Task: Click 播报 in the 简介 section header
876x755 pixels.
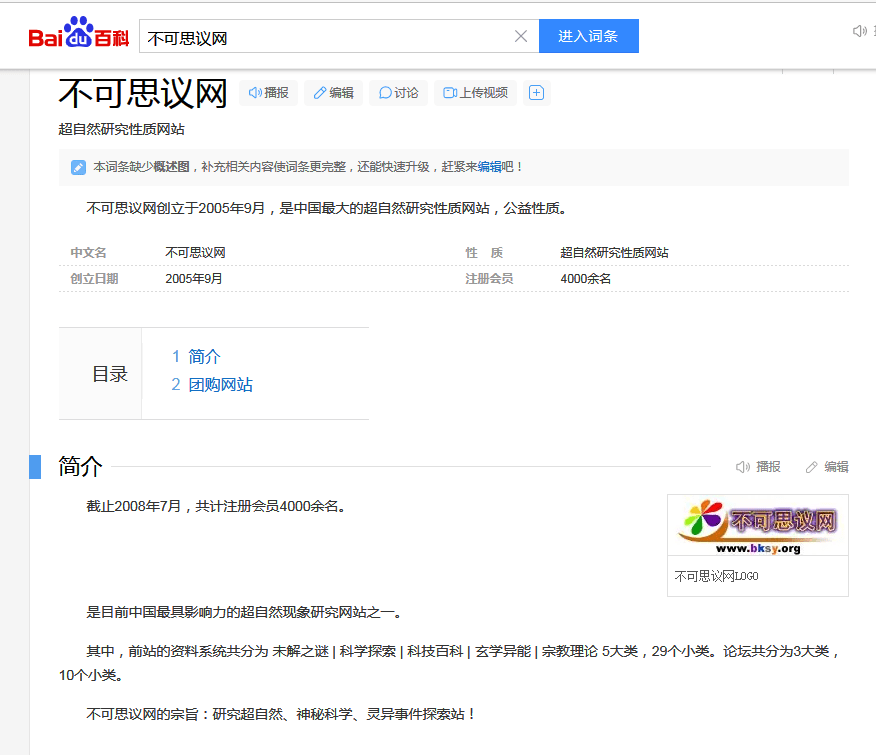Action: point(758,467)
